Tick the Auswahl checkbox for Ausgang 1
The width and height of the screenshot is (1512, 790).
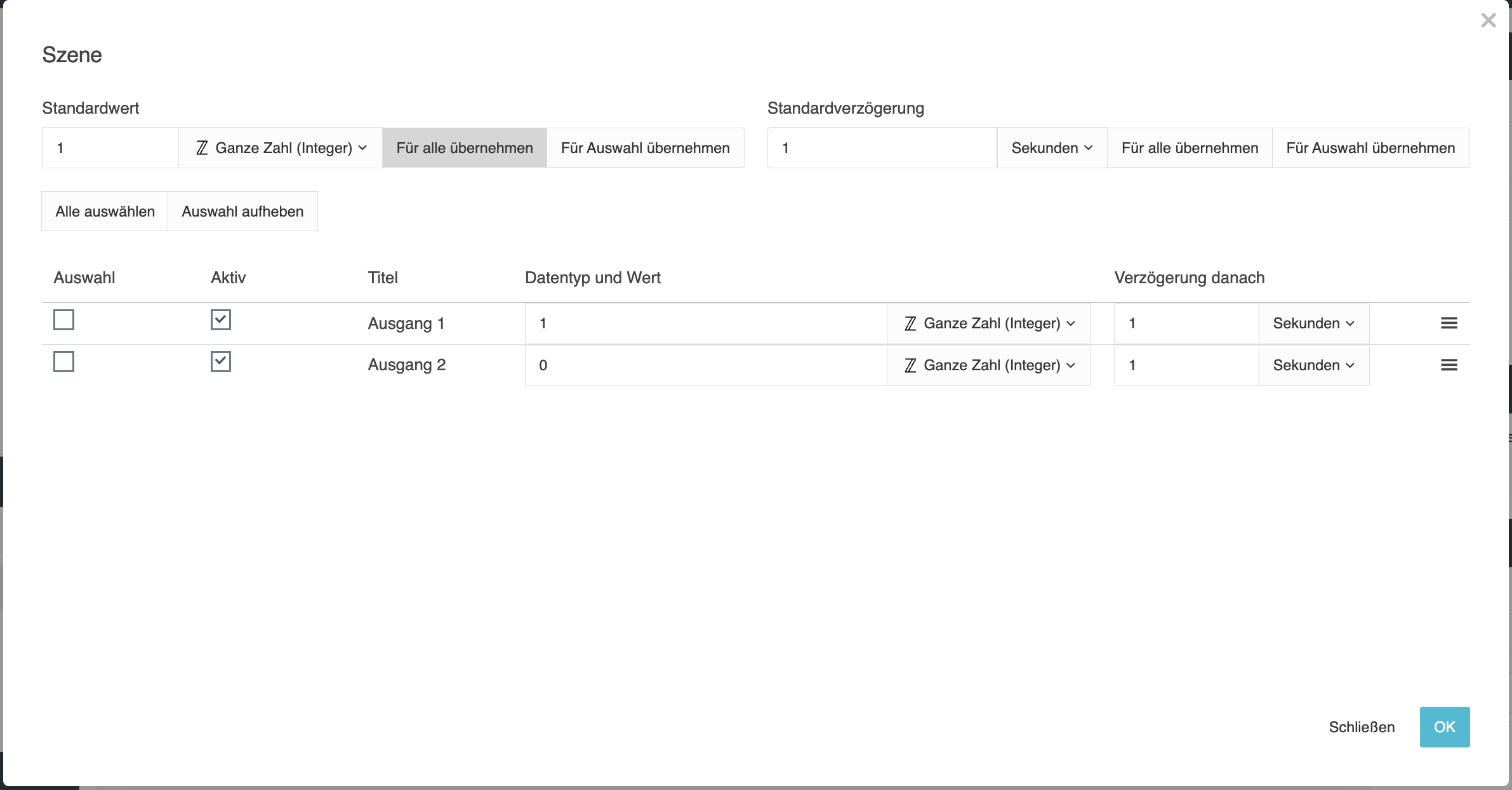coord(63,319)
